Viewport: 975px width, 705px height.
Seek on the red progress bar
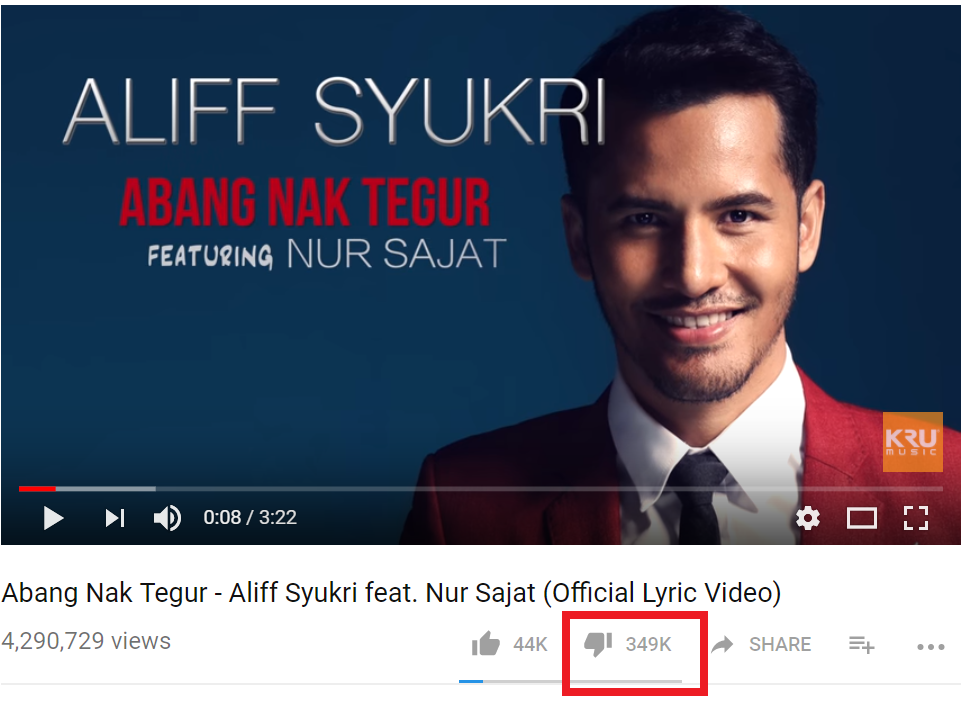click(481, 489)
